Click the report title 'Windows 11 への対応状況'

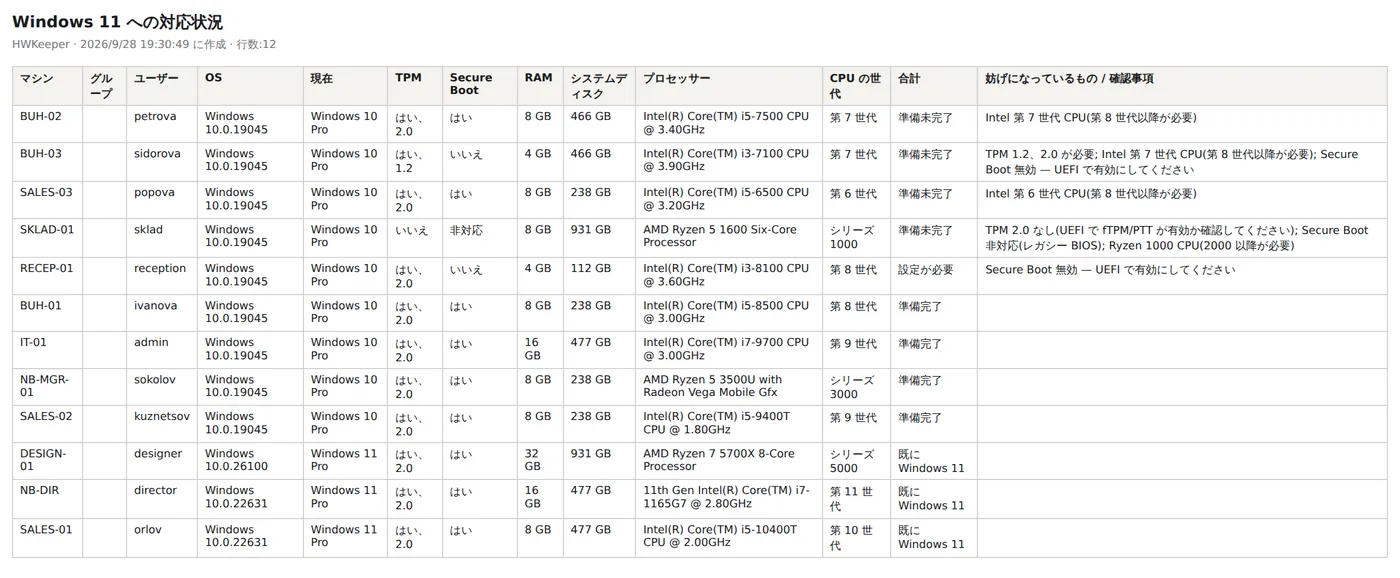[117, 22]
